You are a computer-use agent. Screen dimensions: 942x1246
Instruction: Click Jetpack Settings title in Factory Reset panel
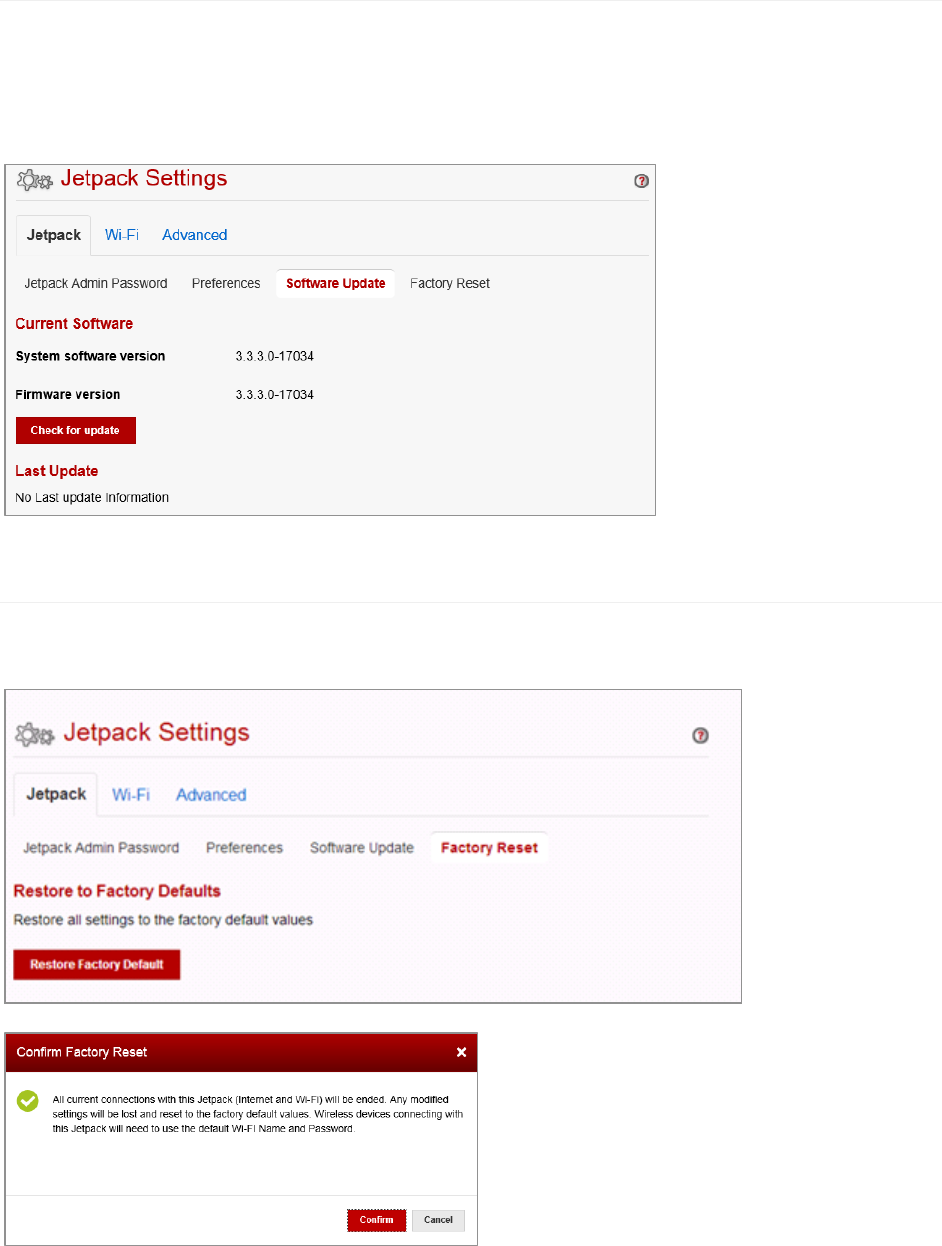156,732
